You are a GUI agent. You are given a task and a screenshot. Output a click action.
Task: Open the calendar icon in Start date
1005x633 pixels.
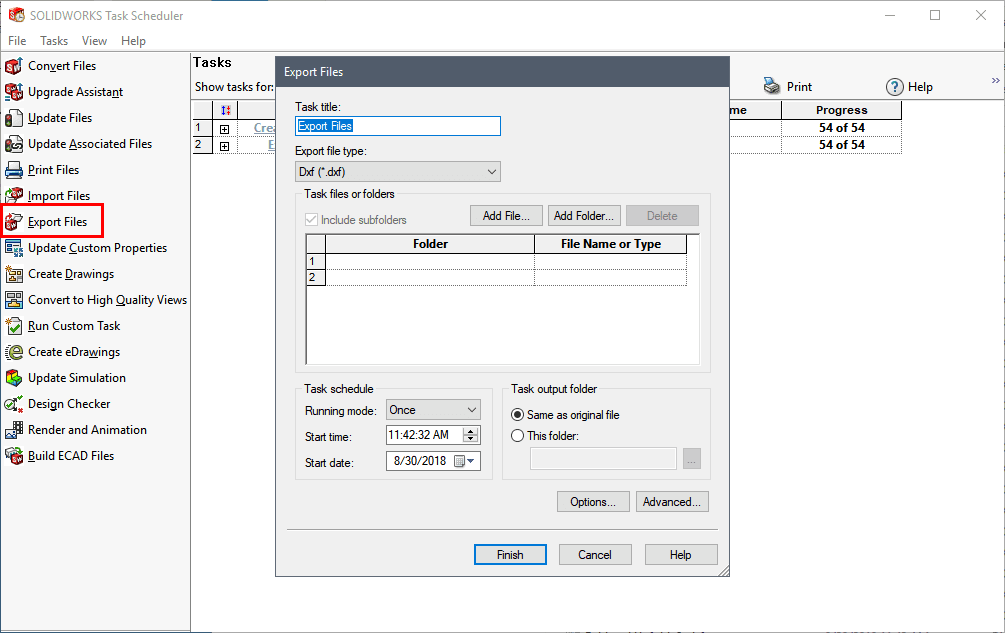pyautogui.click(x=459, y=461)
